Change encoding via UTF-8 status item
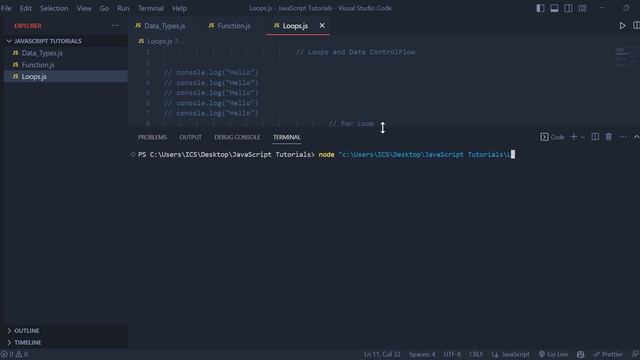The image size is (640, 360). point(452,354)
